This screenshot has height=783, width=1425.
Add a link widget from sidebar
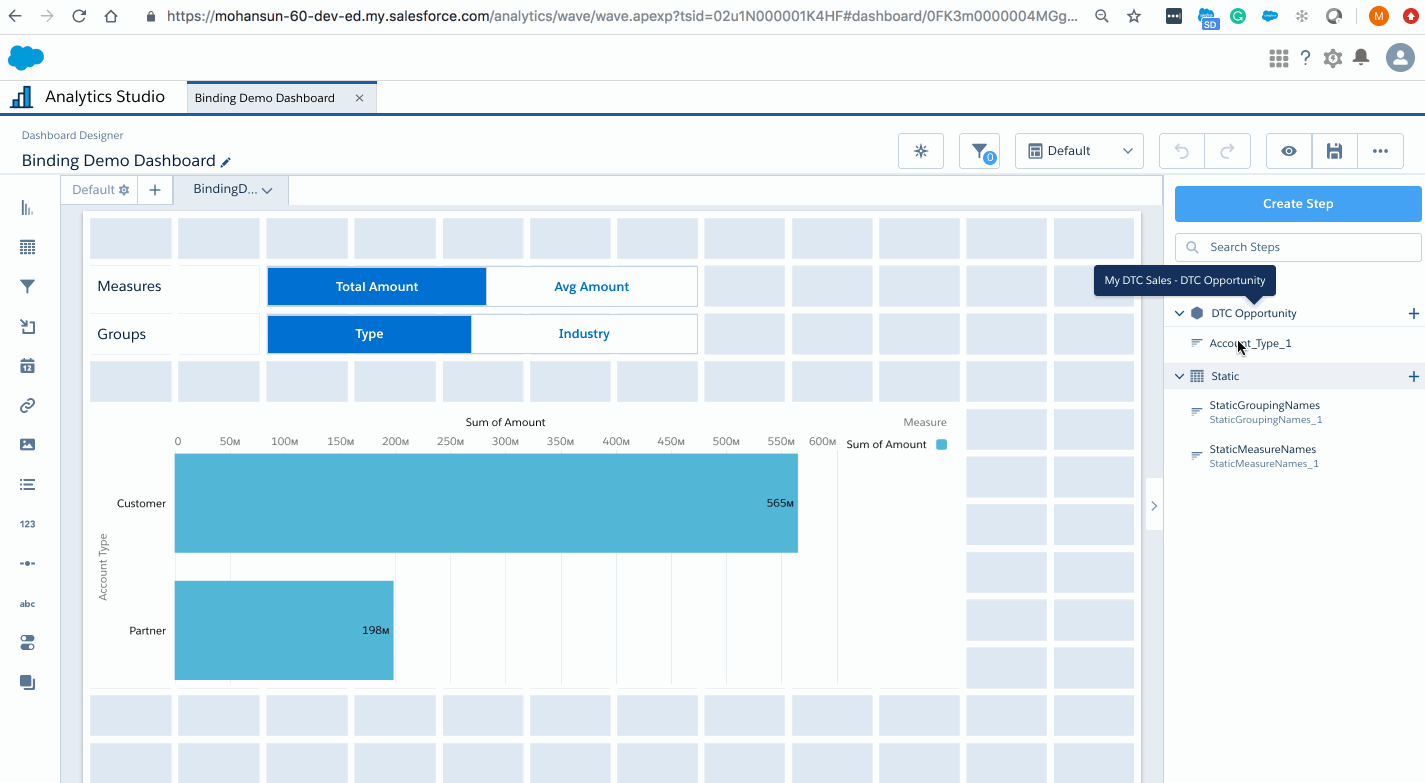click(27, 405)
